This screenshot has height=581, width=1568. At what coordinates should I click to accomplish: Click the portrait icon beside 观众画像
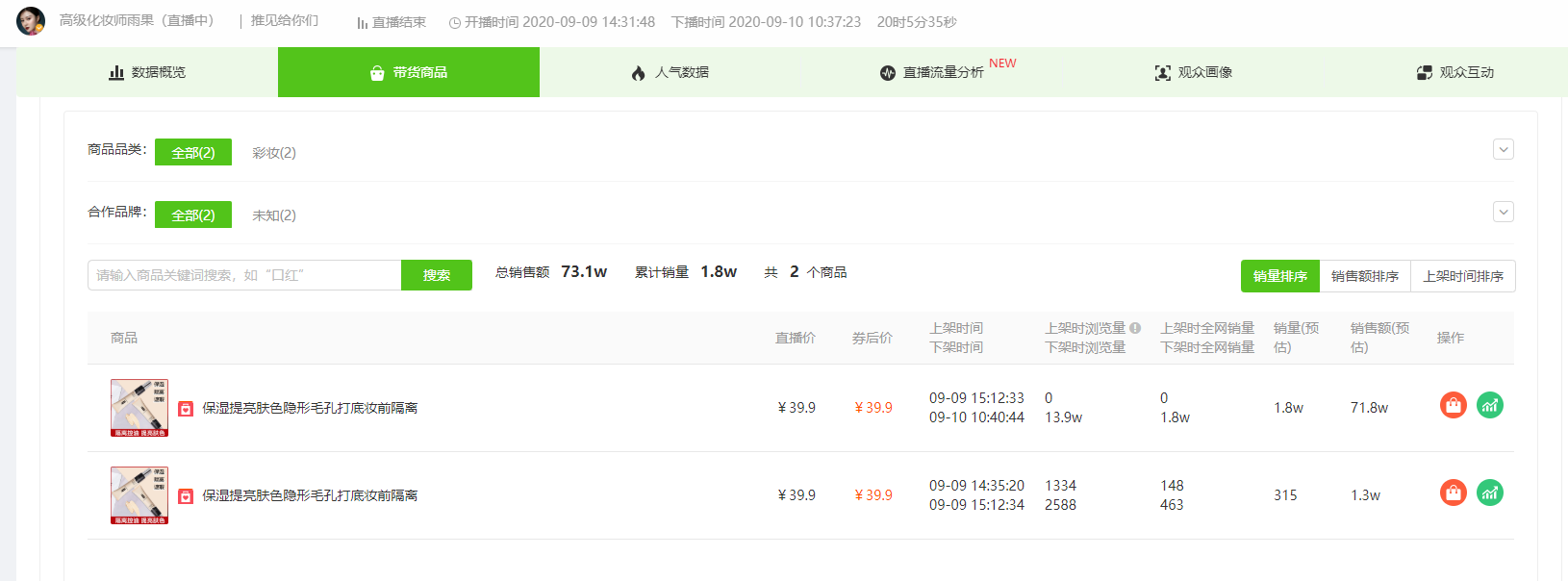[1163, 72]
